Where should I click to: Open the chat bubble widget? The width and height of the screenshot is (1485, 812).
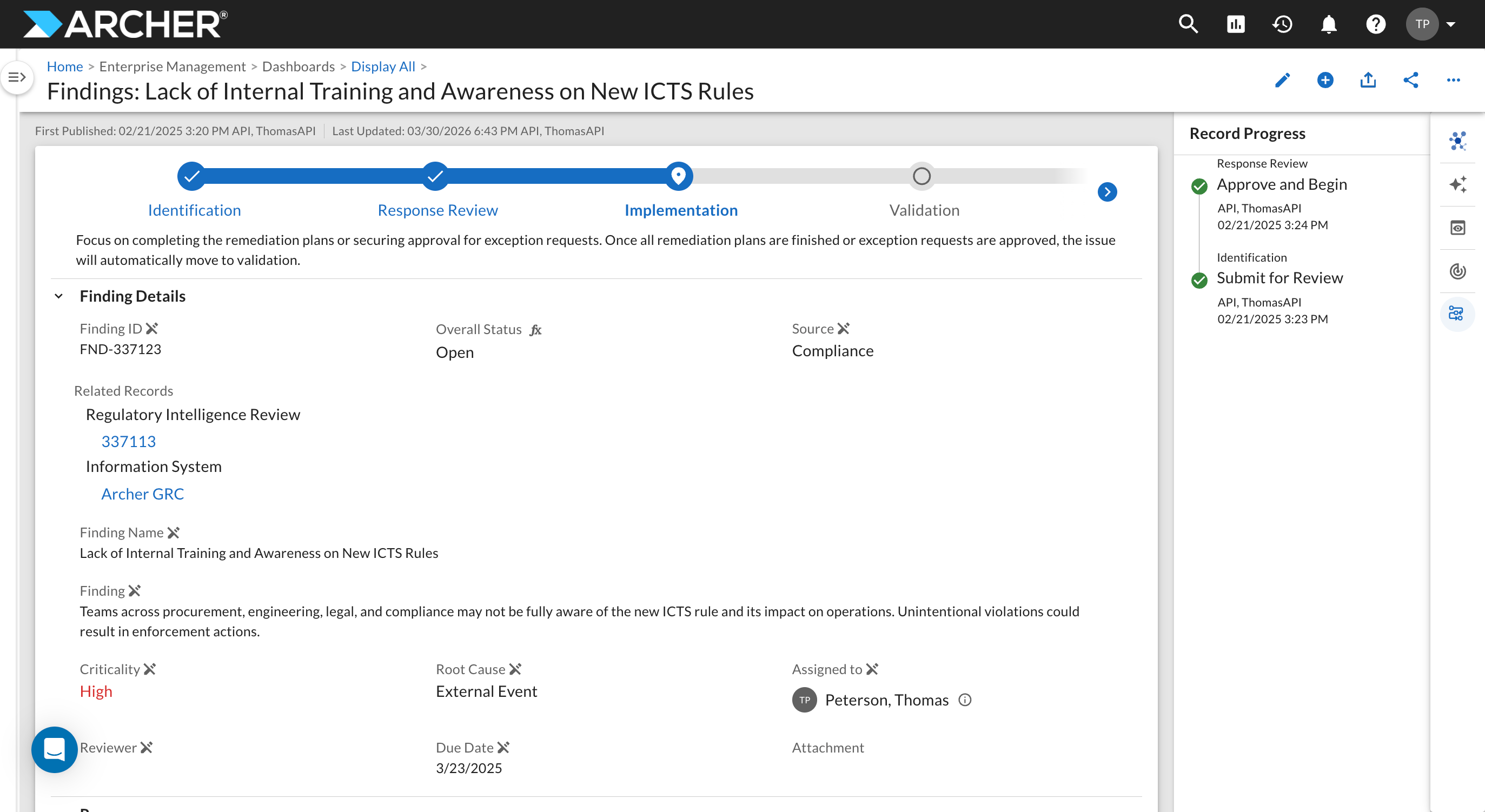[55, 749]
